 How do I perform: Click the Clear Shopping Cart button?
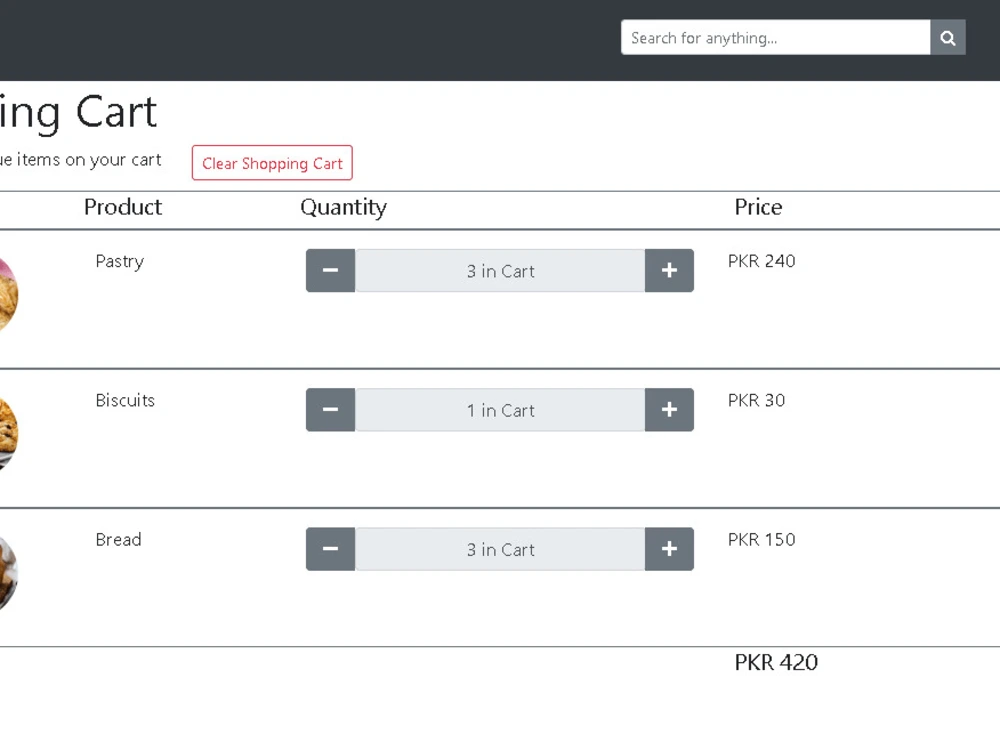coord(272,163)
